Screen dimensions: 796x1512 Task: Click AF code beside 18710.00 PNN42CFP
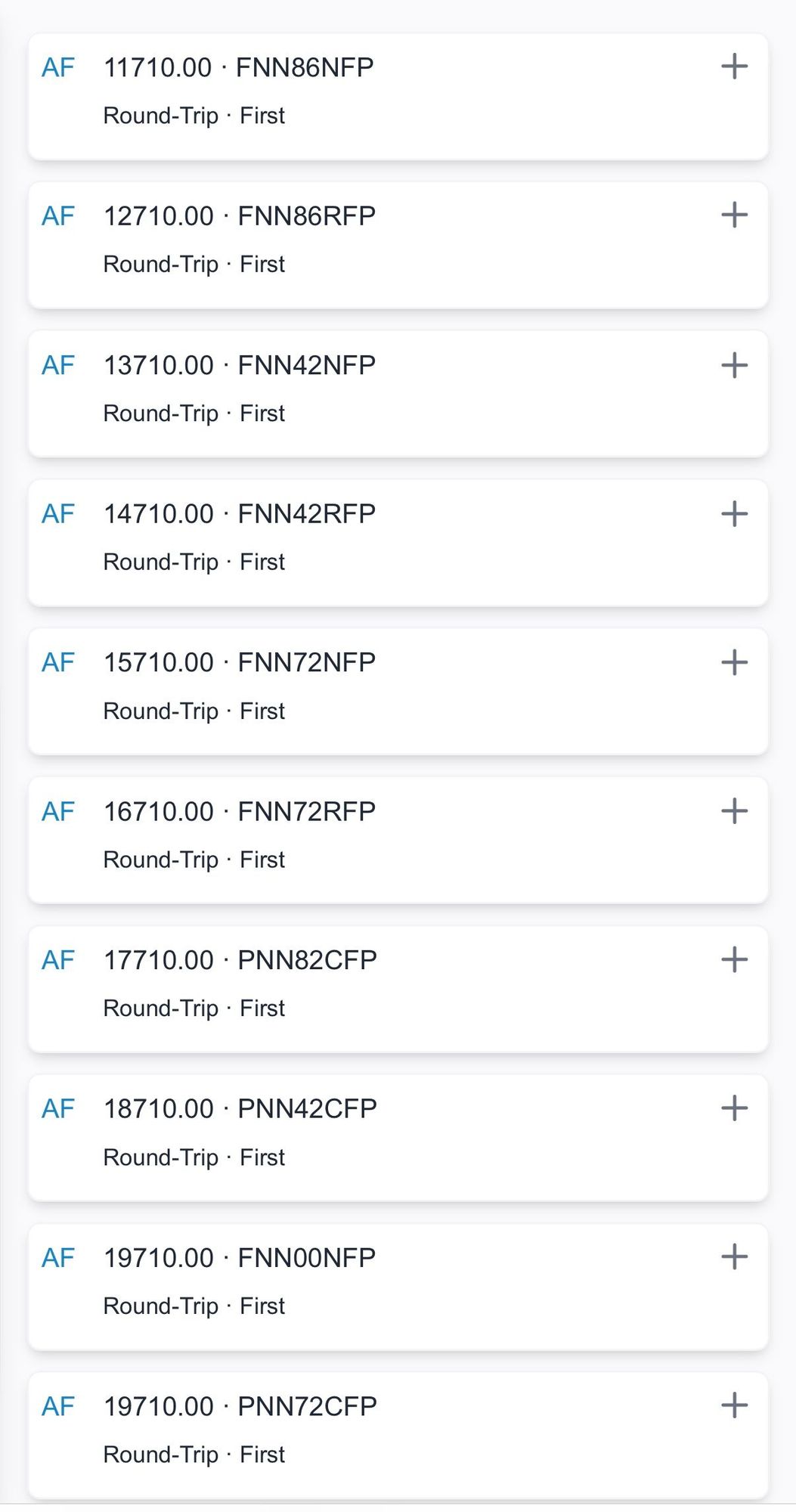[x=58, y=1108]
